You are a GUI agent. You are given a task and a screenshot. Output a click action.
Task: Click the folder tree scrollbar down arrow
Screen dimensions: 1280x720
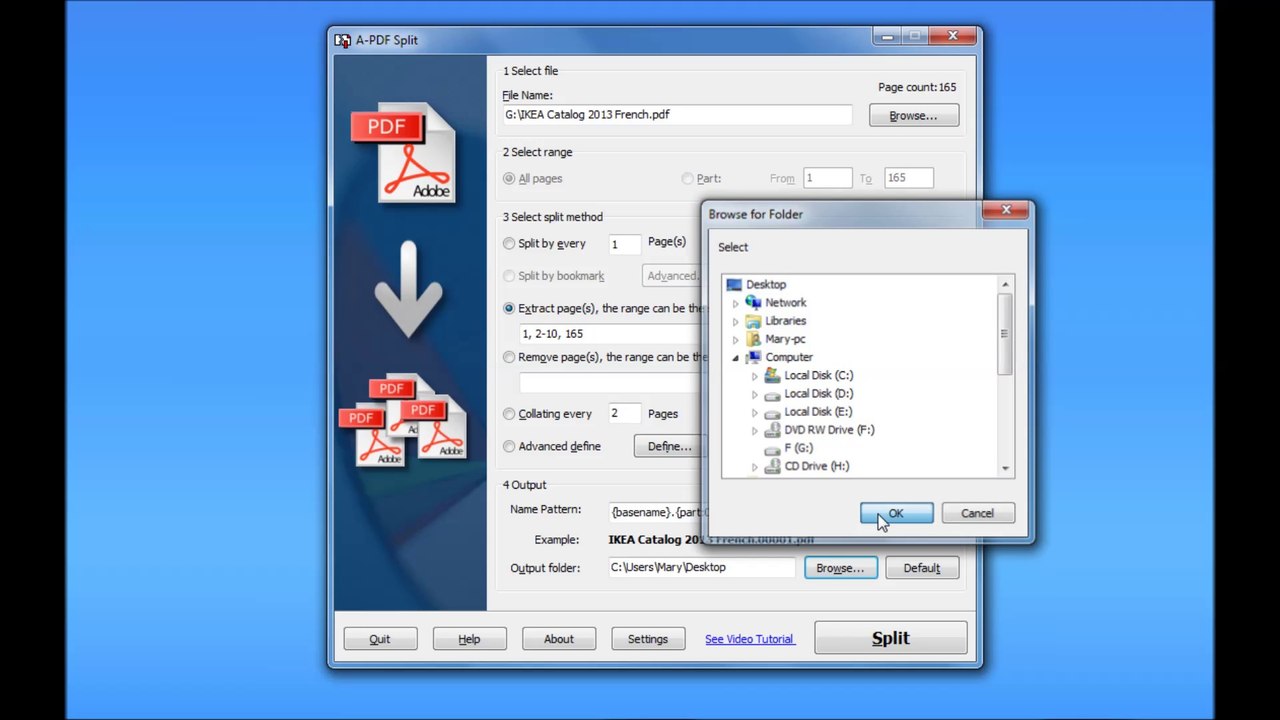1005,468
